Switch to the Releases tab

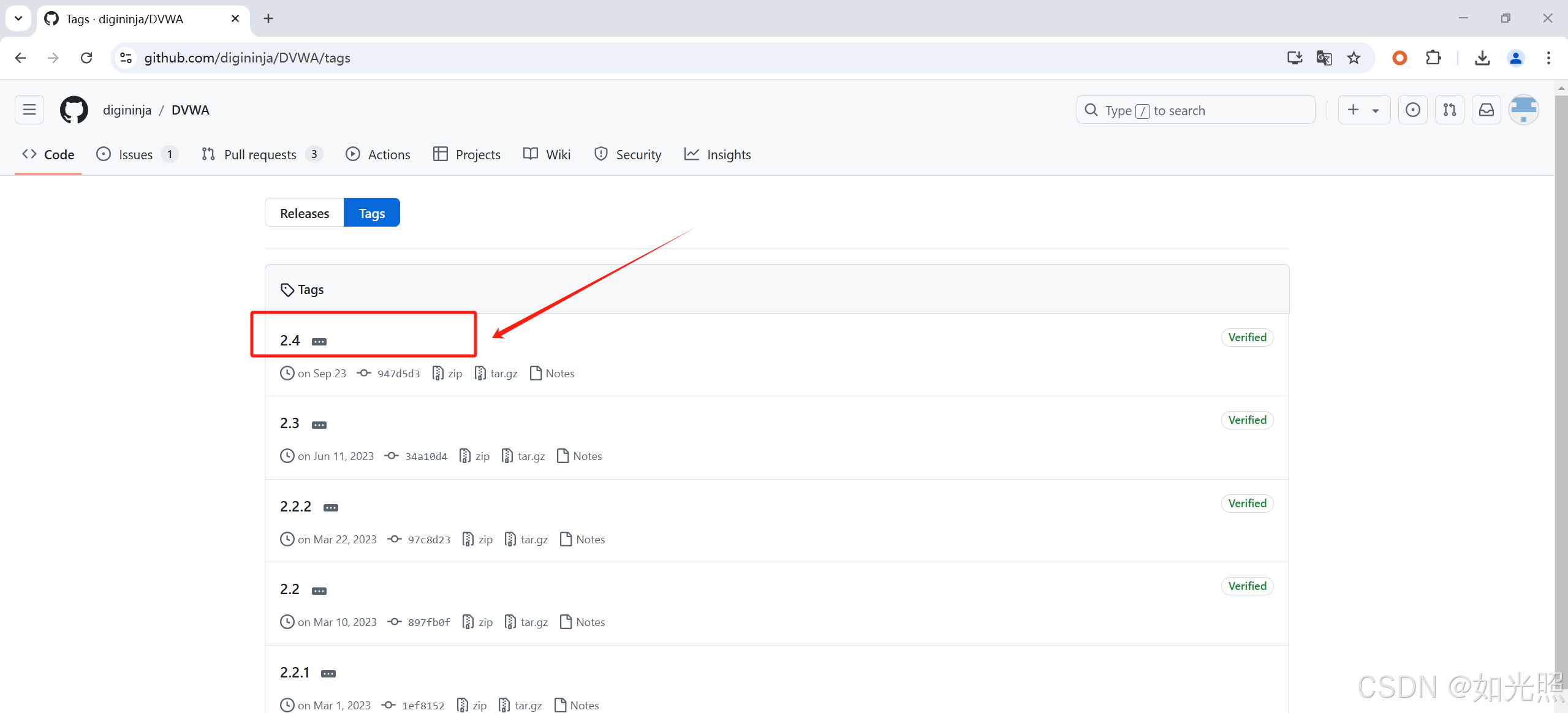coord(305,213)
